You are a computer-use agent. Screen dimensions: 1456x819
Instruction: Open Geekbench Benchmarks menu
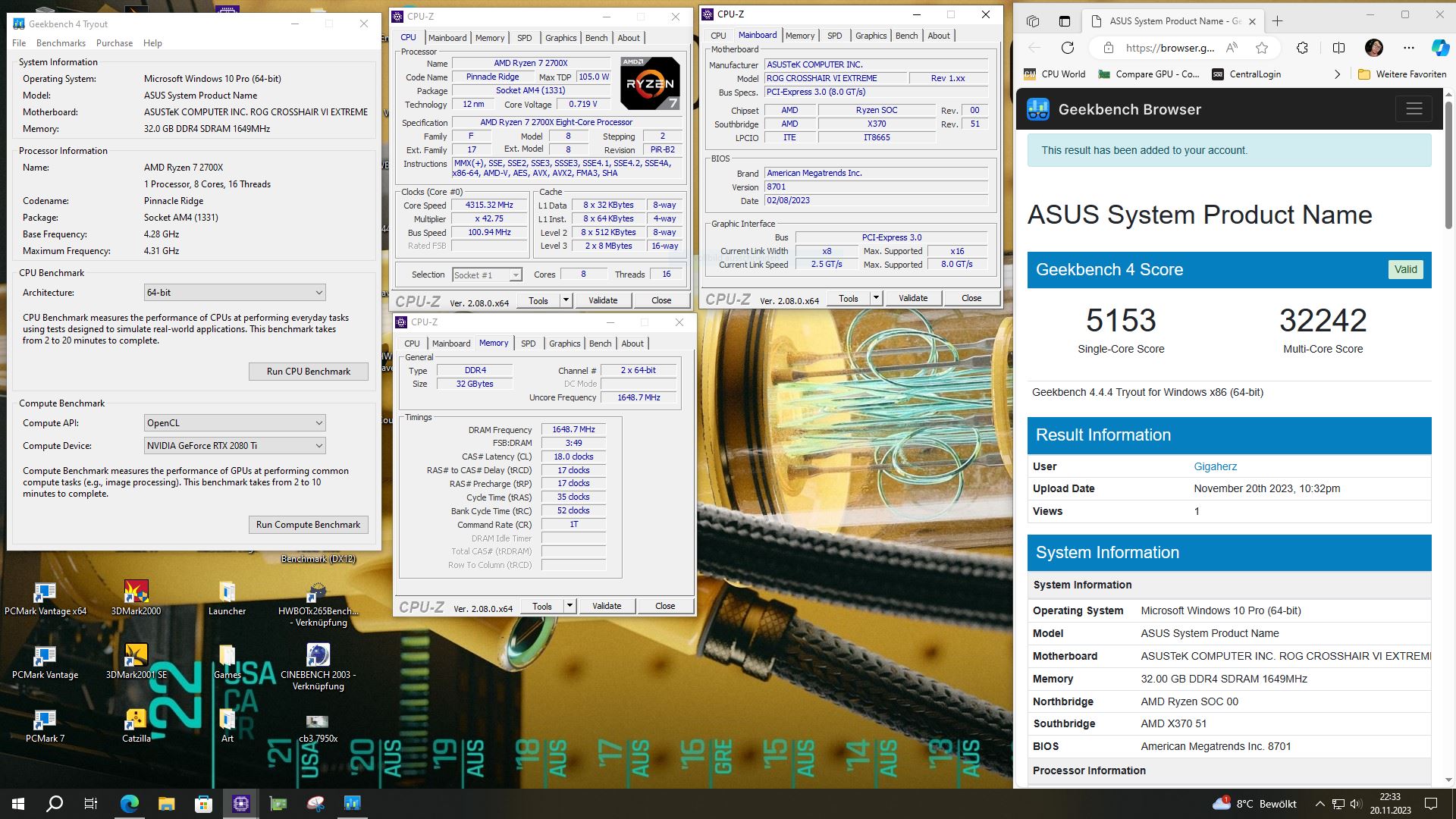pyautogui.click(x=61, y=43)
